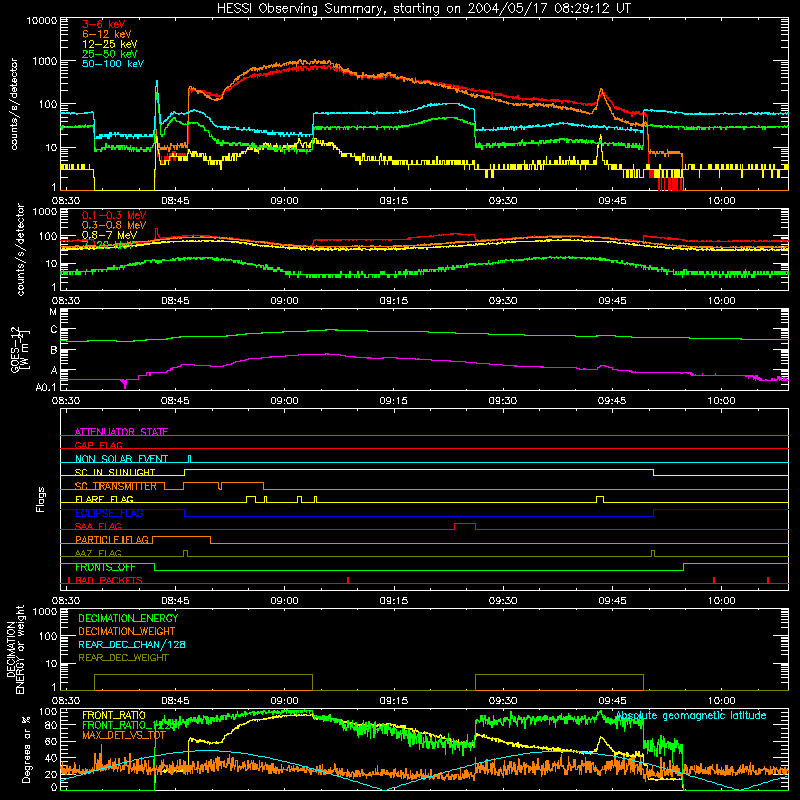Click the DECIMATION_WEIGHT legend label
This screenshot has height=800, width=800.
(127, 631)
